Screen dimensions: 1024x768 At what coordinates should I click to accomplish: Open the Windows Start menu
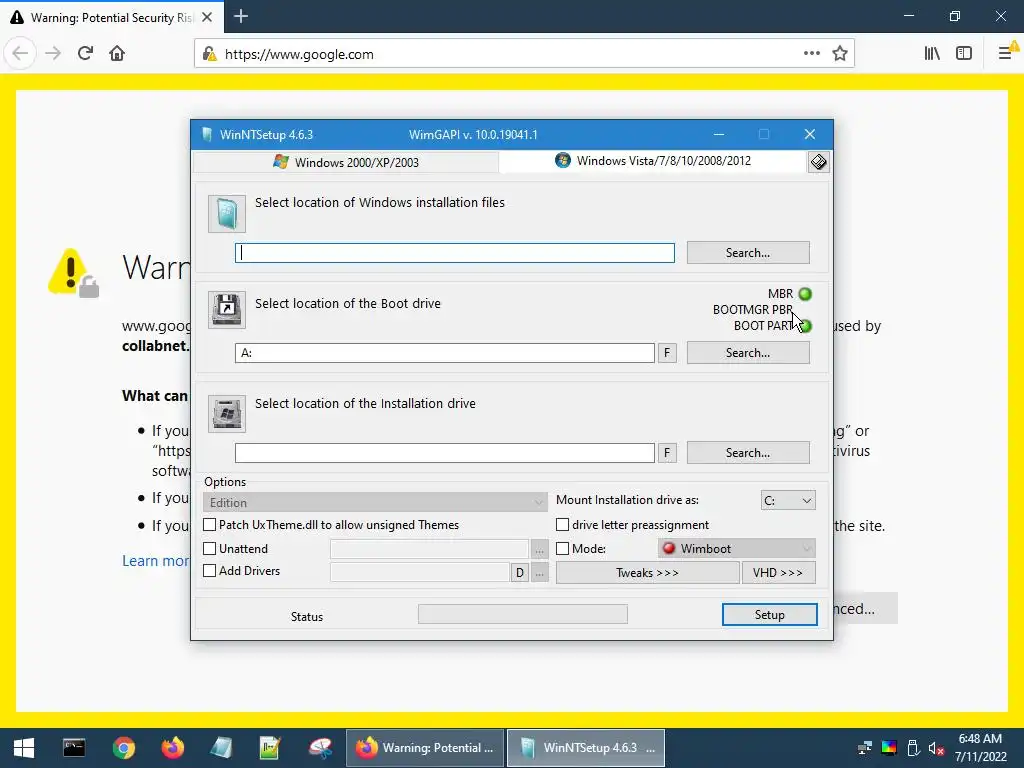(x=24, y=748)
